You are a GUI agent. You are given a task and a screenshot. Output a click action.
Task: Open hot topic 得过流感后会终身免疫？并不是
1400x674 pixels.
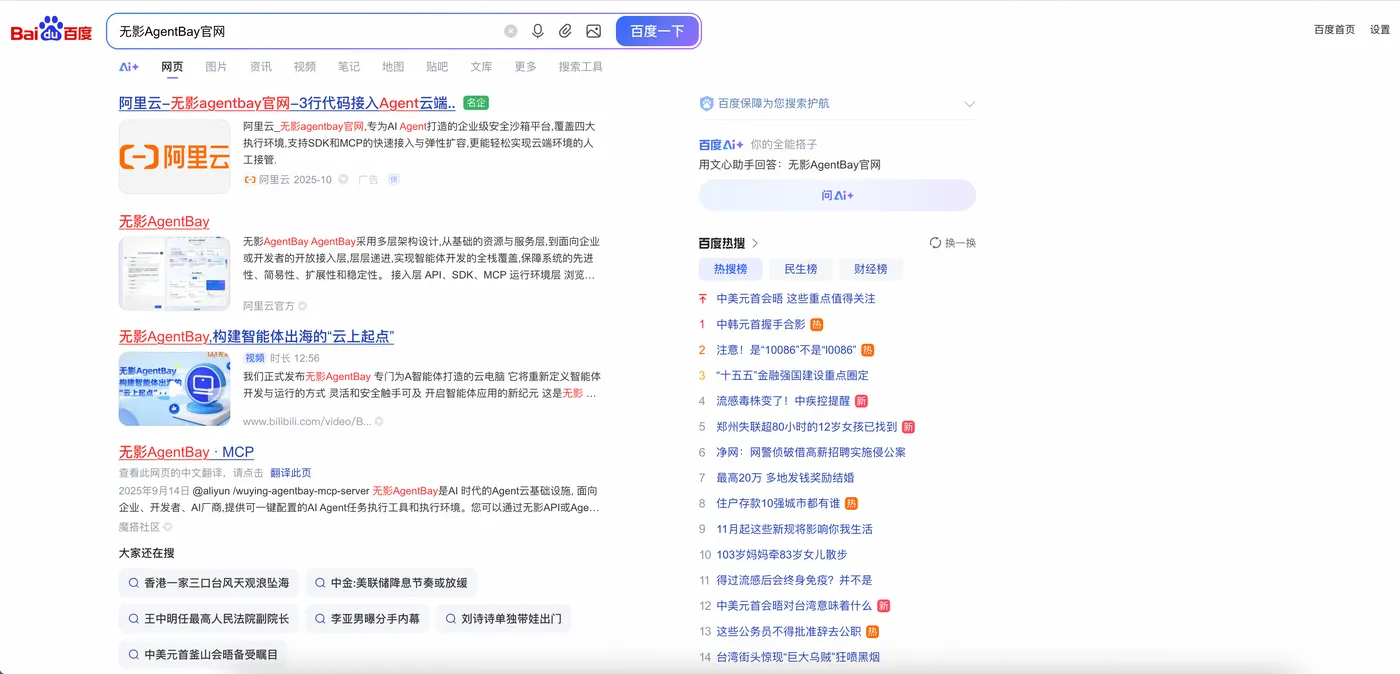(795, 580)
